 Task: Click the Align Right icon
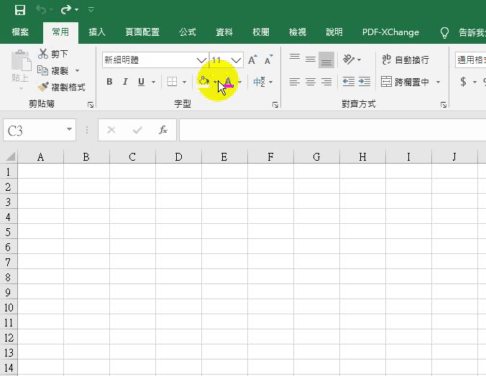click(x=326, y=82)
